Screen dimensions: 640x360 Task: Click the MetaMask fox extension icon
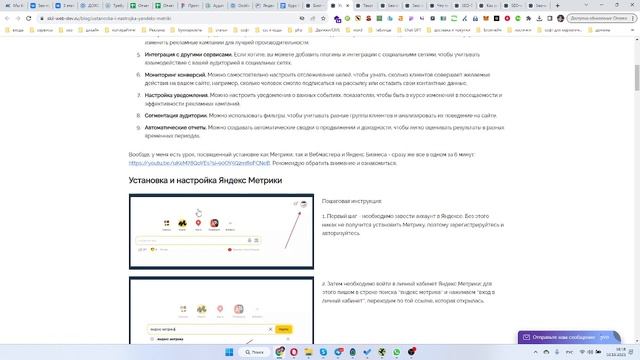point(486,18)
